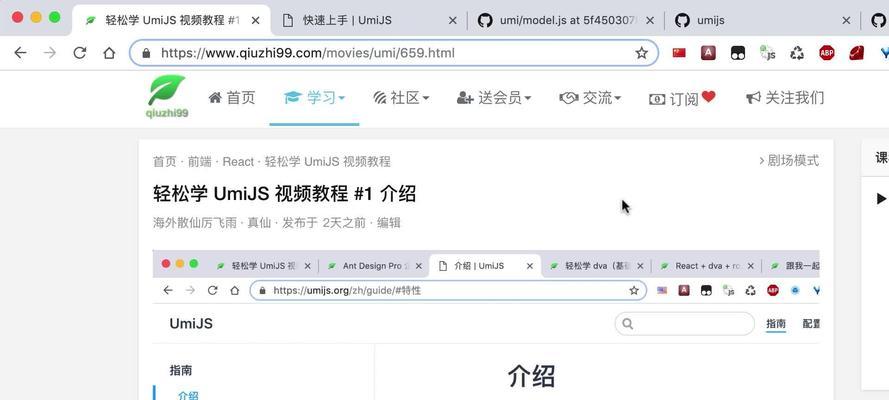
Task: Click the address bar URL field
Action: coord(393,53)
